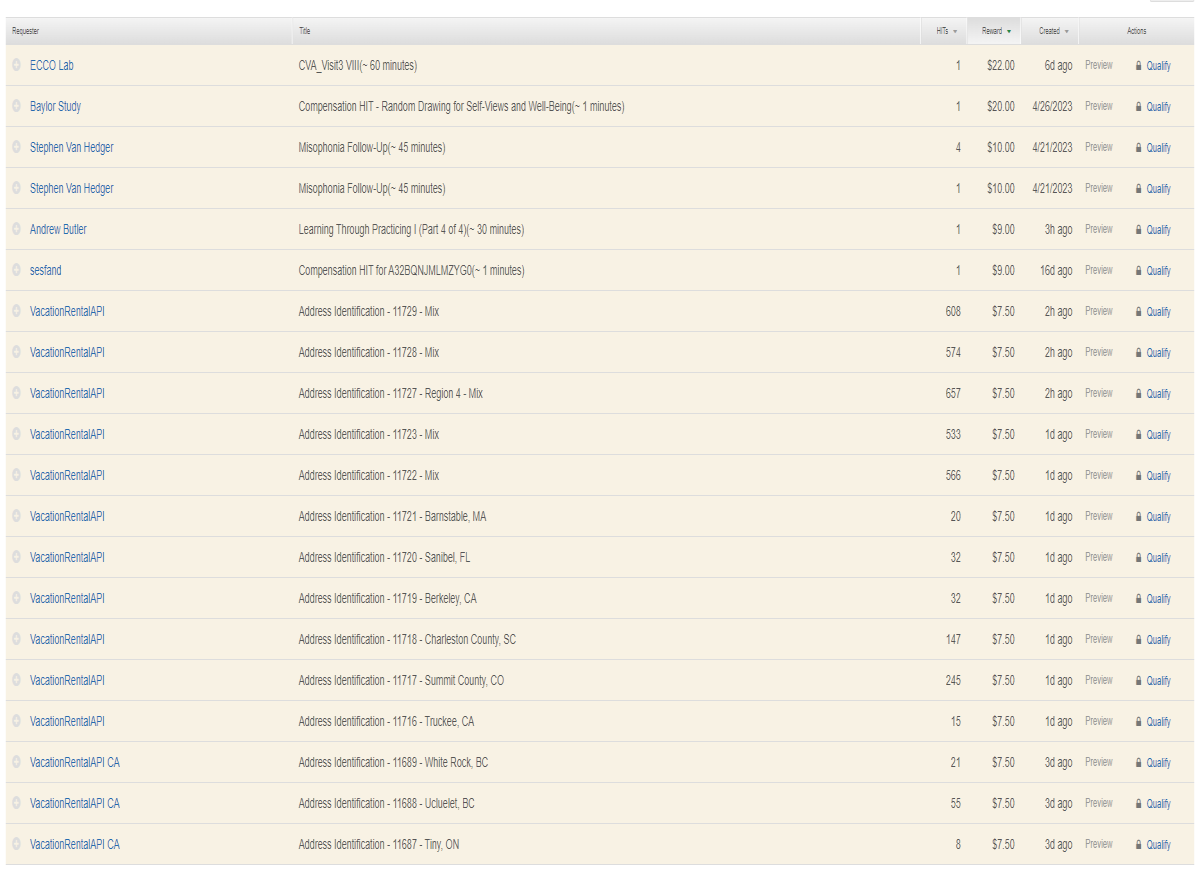Expand the 11687 Tiny, ON row
Image resolution: width=1200 pixels, height=874 pixels.
coord(16,844)
